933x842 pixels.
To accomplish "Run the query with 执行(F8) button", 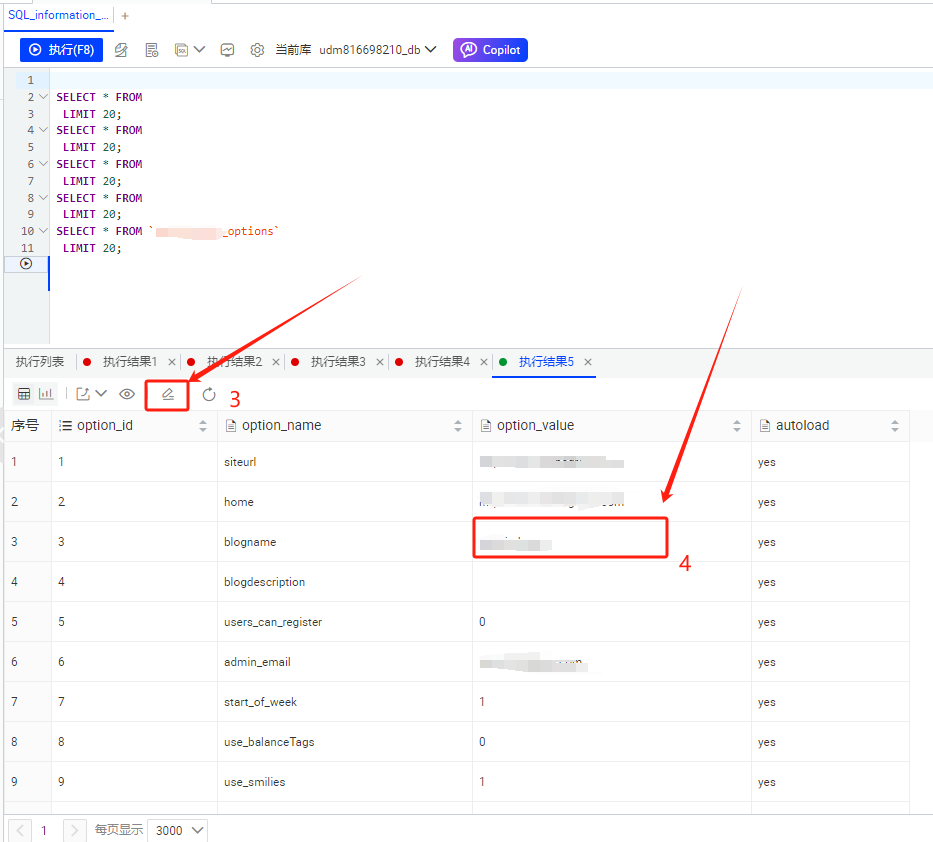I will (x=61, y=50).
